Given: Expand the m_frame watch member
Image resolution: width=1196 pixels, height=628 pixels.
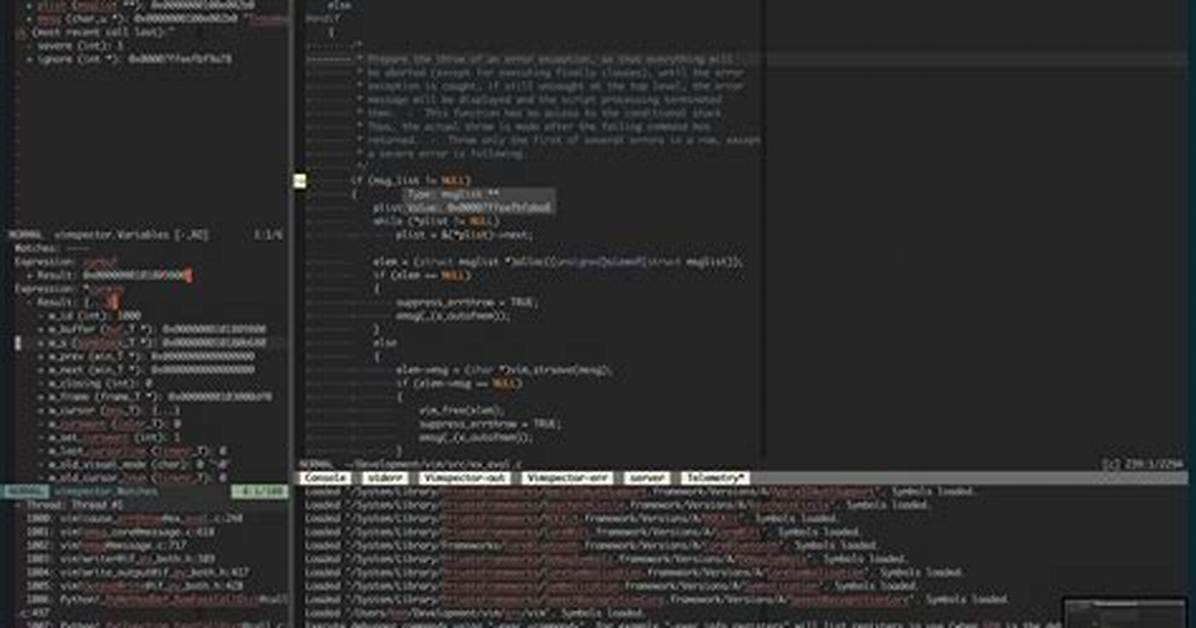Looking at the screenshot, I should [42, 398].
